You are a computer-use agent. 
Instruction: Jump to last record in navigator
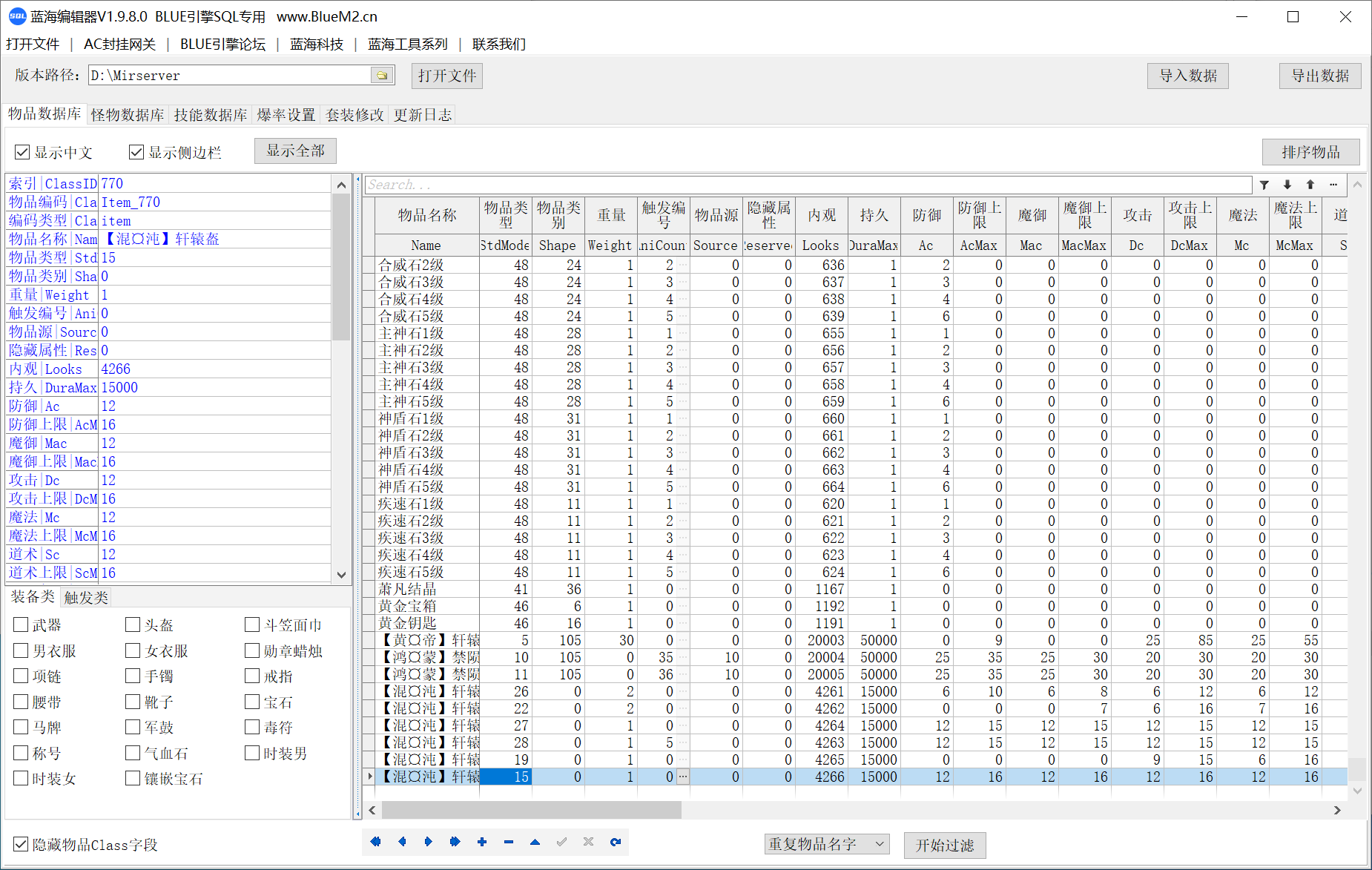click(x=455, y=842)
